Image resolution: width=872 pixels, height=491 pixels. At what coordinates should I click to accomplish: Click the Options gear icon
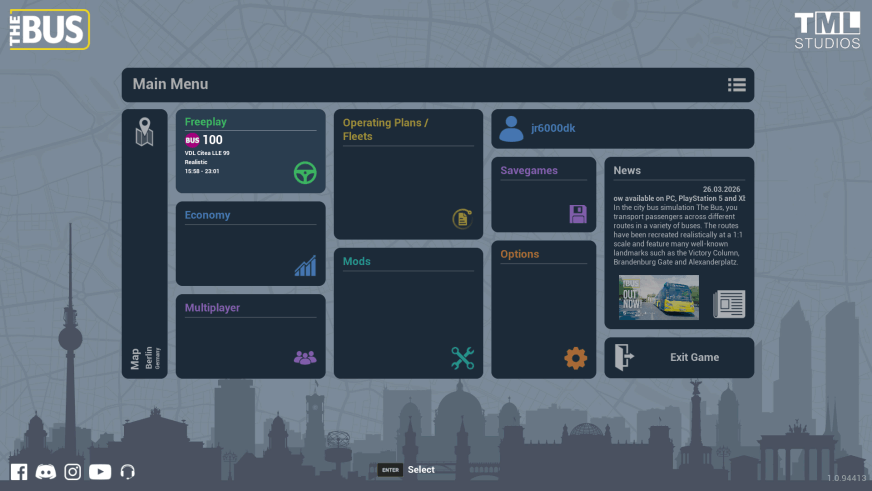[x=576, y=358]
